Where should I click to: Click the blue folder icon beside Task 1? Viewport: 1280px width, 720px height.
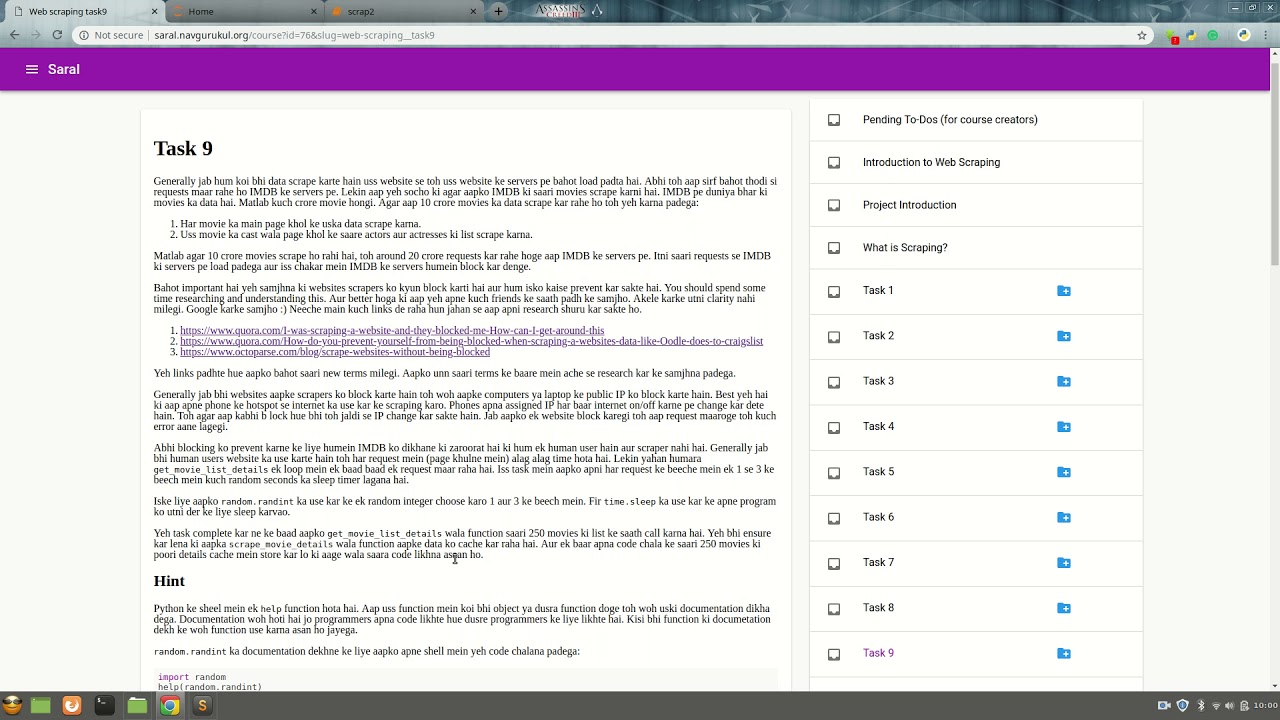point(1064,291)
